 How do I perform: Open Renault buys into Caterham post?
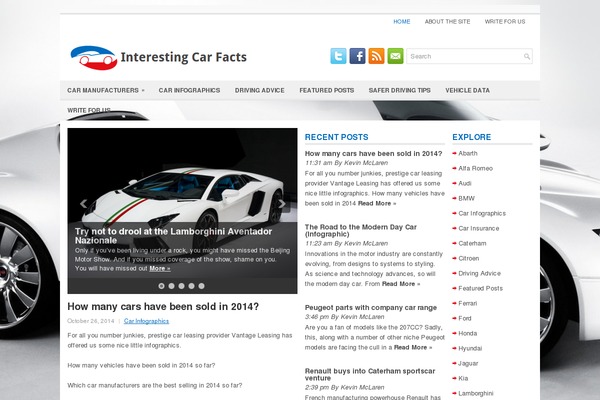pyautogui.click(x=370, y=374)
